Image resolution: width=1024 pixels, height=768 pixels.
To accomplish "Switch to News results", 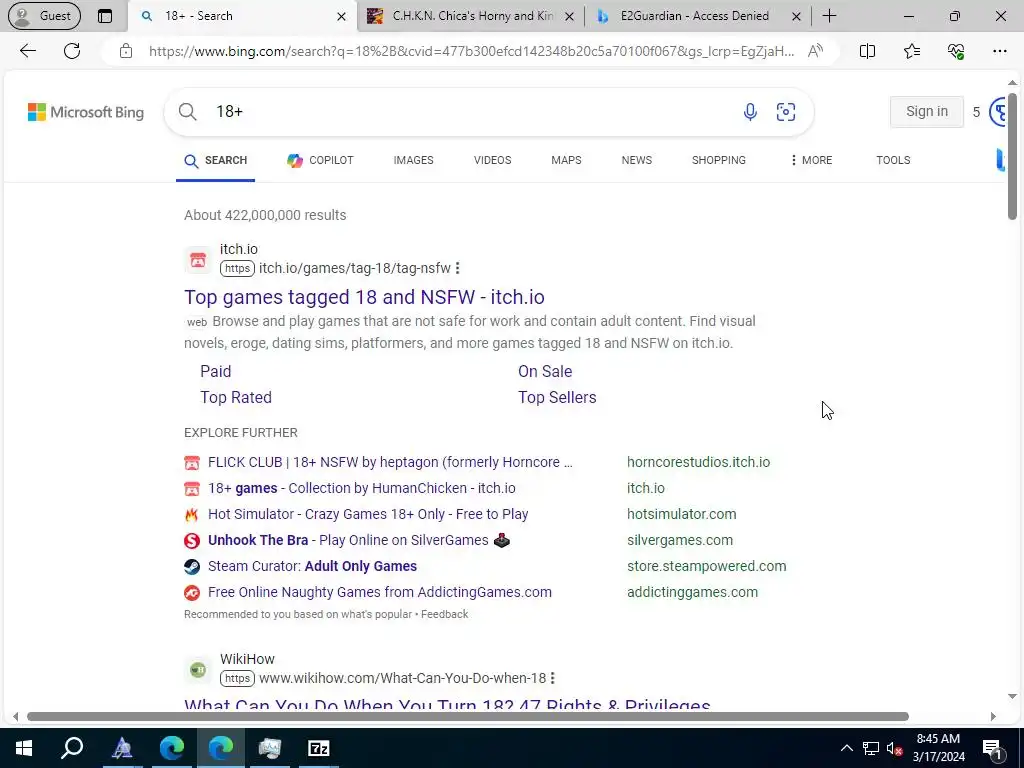I will tap(637, 160).
